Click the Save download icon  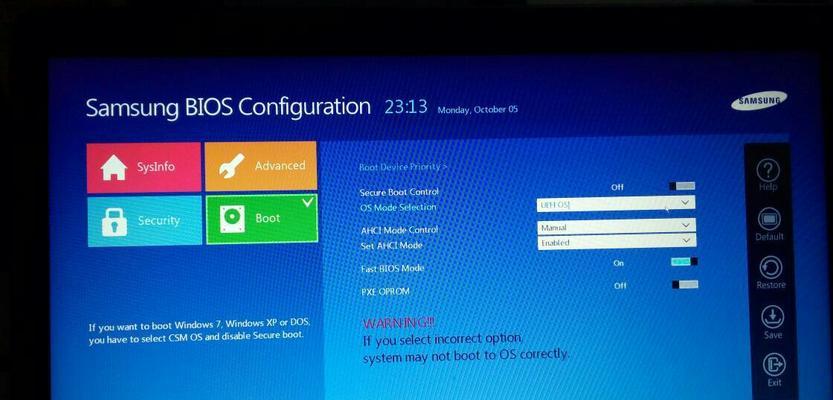(772, 317)
